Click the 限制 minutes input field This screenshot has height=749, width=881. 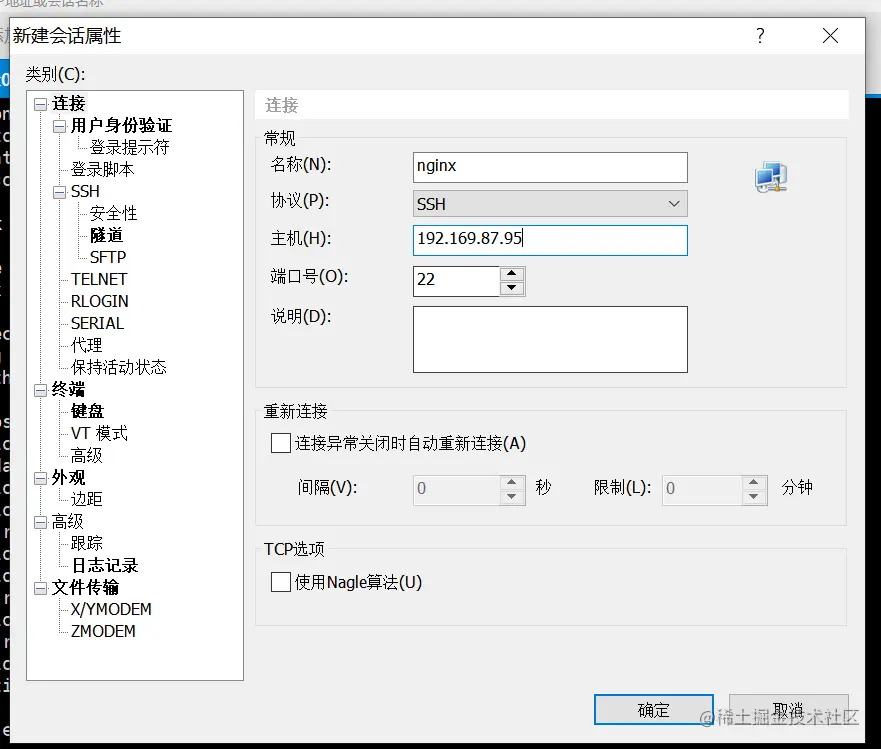(x=702, y=490)
